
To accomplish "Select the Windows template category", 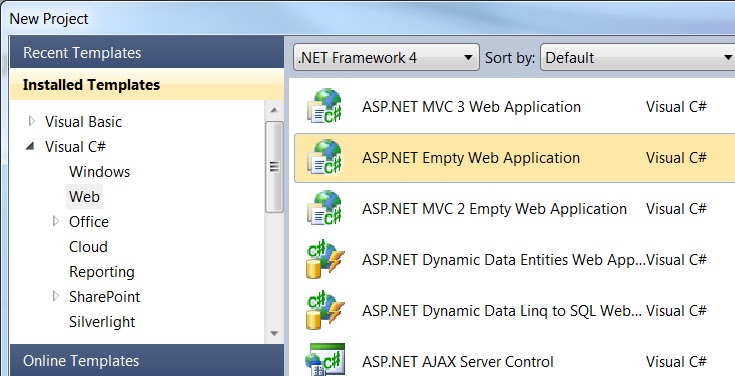I will coord(99,172).
